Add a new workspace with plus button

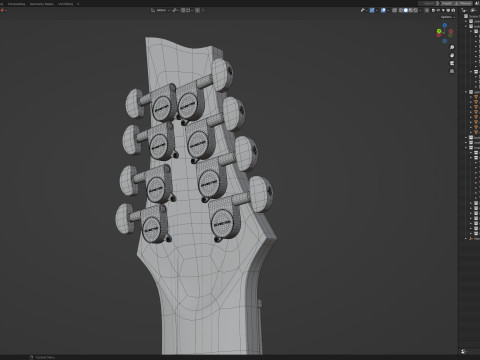point(78,4)
